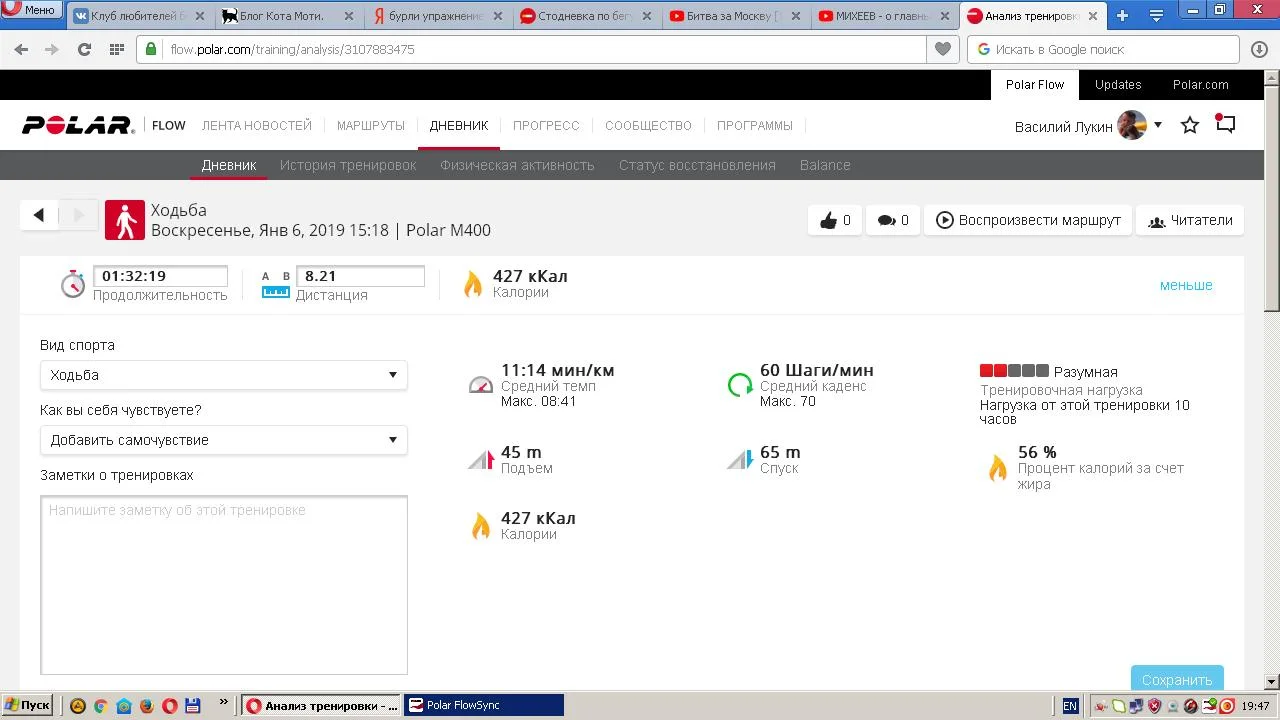Click the like thumbs-up icon

point(828,221)
